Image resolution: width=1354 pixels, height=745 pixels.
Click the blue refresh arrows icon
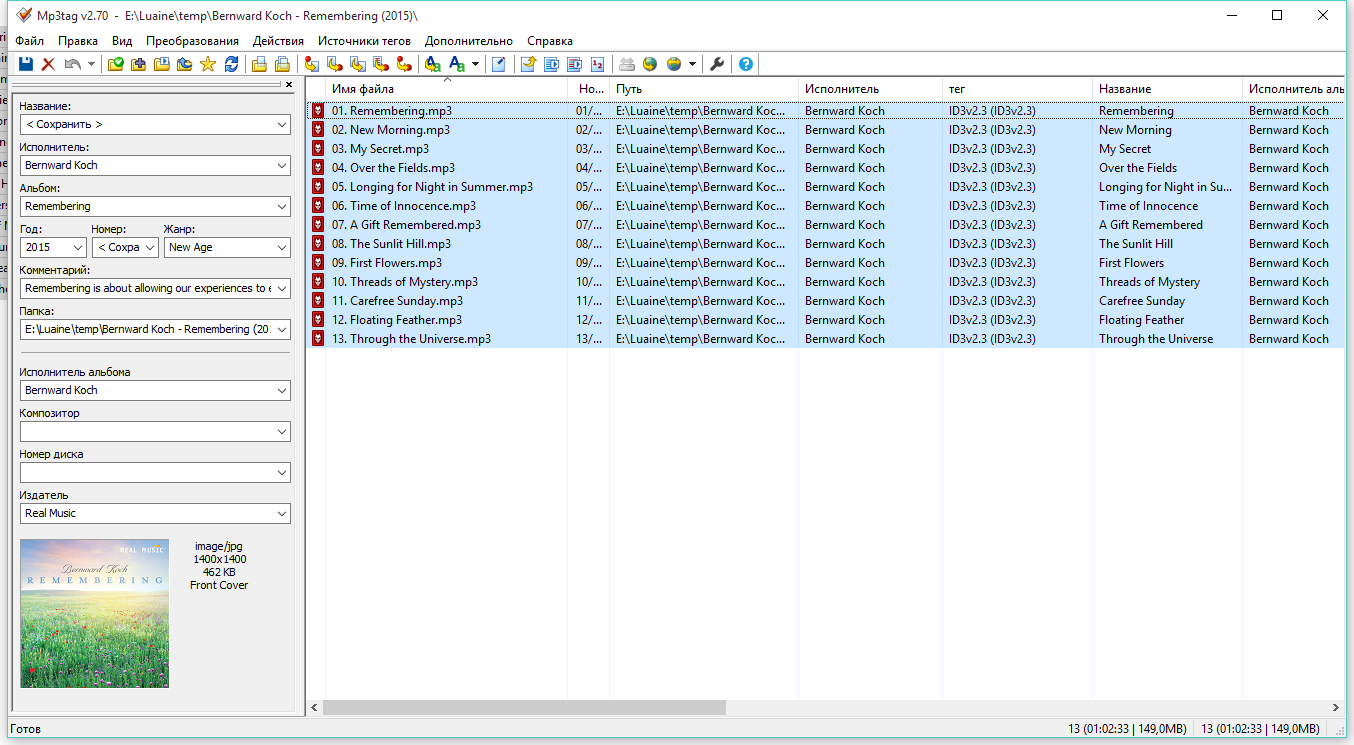tap(231, 64)
